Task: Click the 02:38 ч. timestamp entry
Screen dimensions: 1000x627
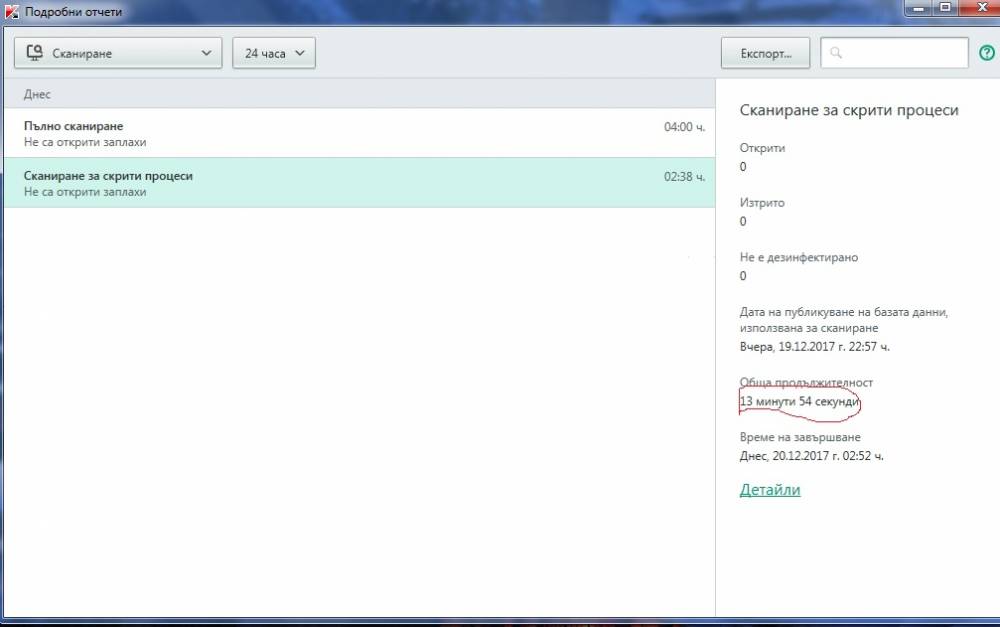Action: [x=684, y=177]
